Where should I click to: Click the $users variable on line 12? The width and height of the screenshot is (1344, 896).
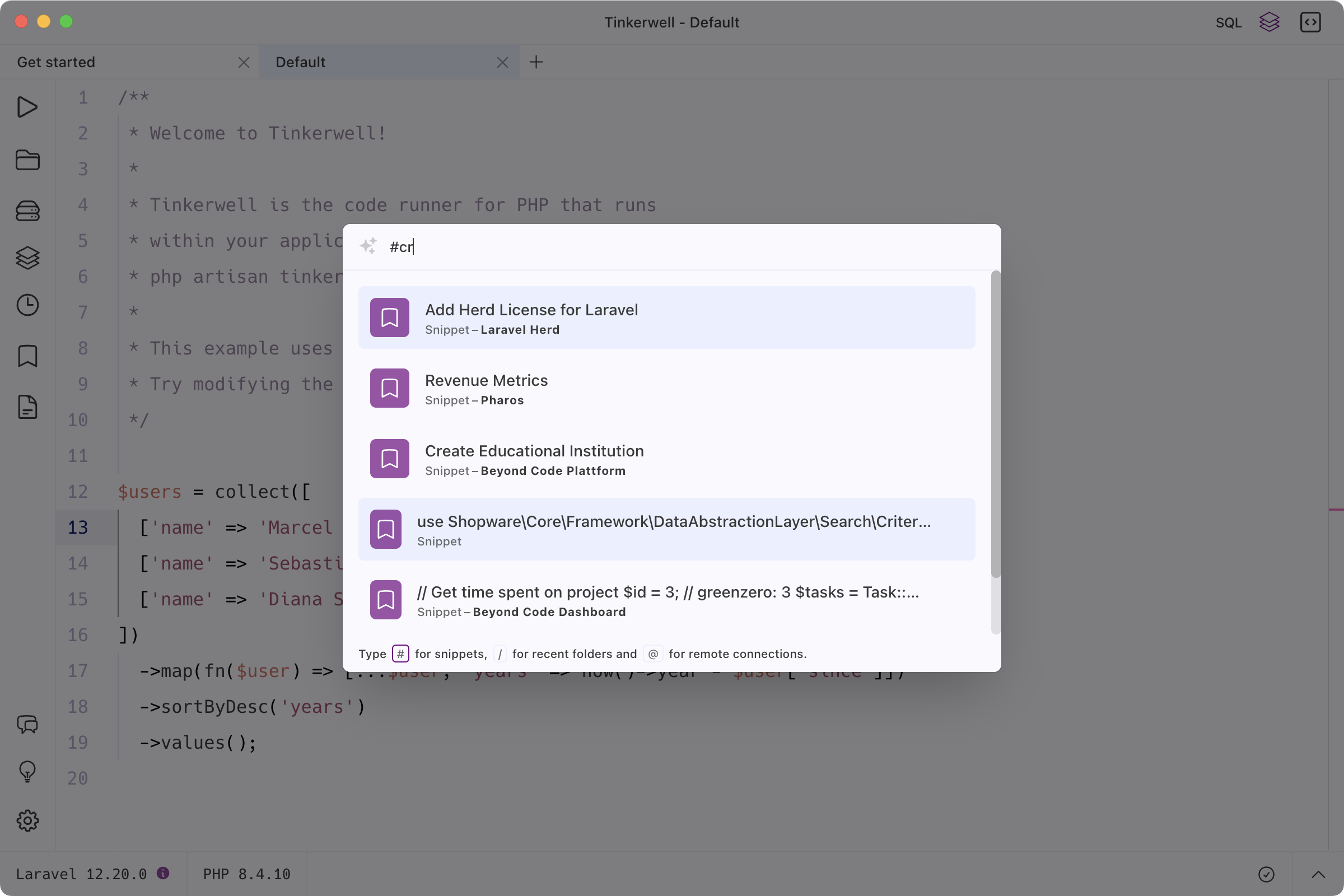click(x=150, y=492)
